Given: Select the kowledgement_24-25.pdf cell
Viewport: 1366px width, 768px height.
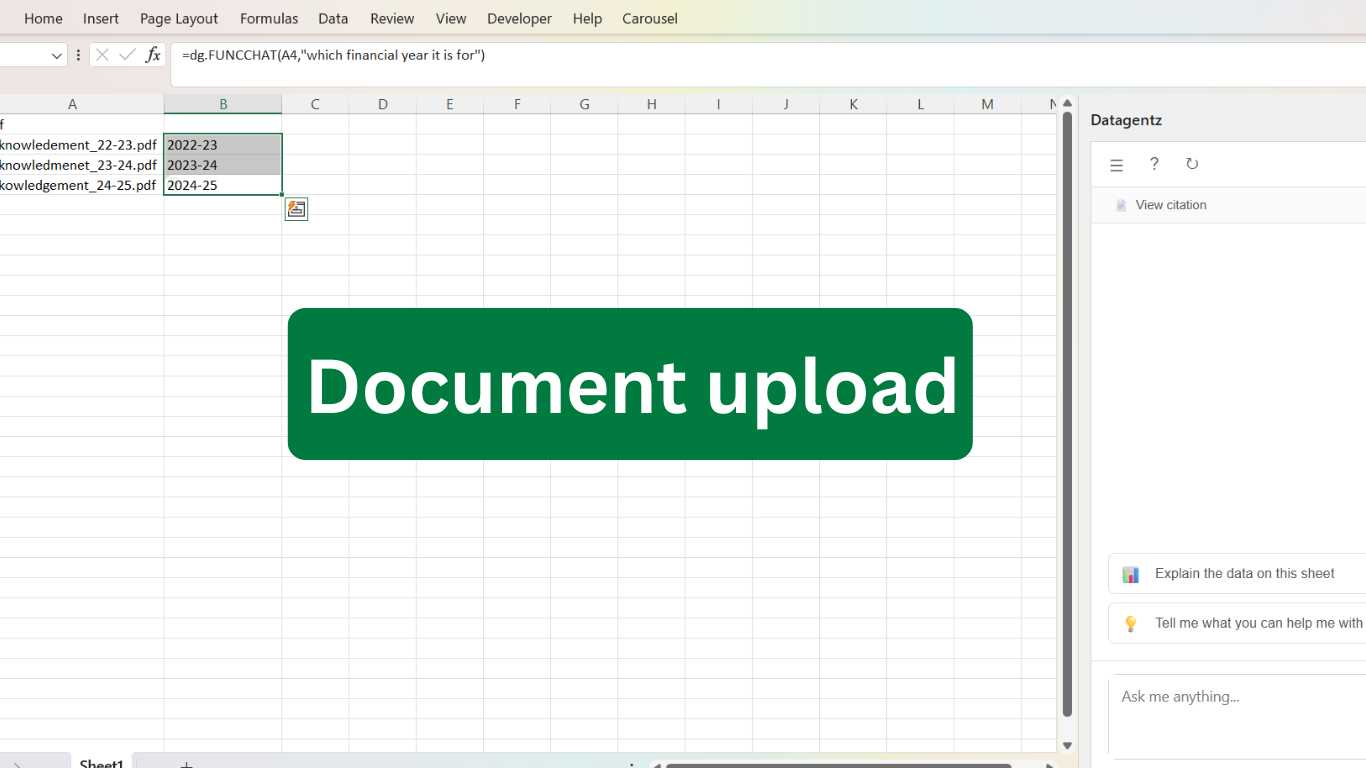Looking at the screenshot, I should 82,185.
